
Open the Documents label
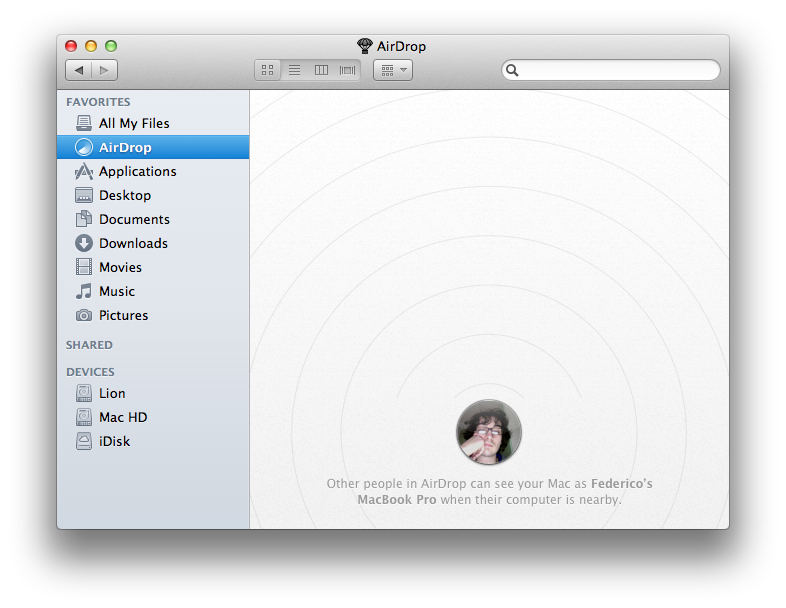[134, 219]
